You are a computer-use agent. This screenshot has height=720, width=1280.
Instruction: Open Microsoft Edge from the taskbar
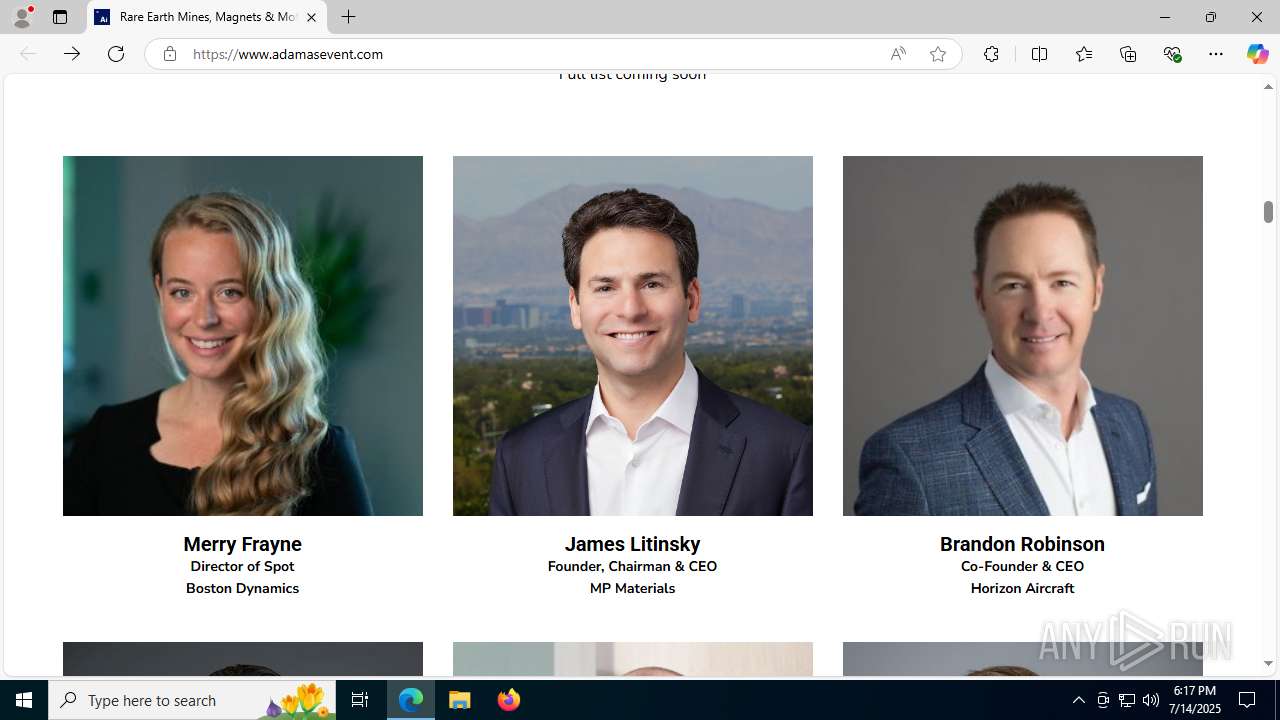coord(411,700)
